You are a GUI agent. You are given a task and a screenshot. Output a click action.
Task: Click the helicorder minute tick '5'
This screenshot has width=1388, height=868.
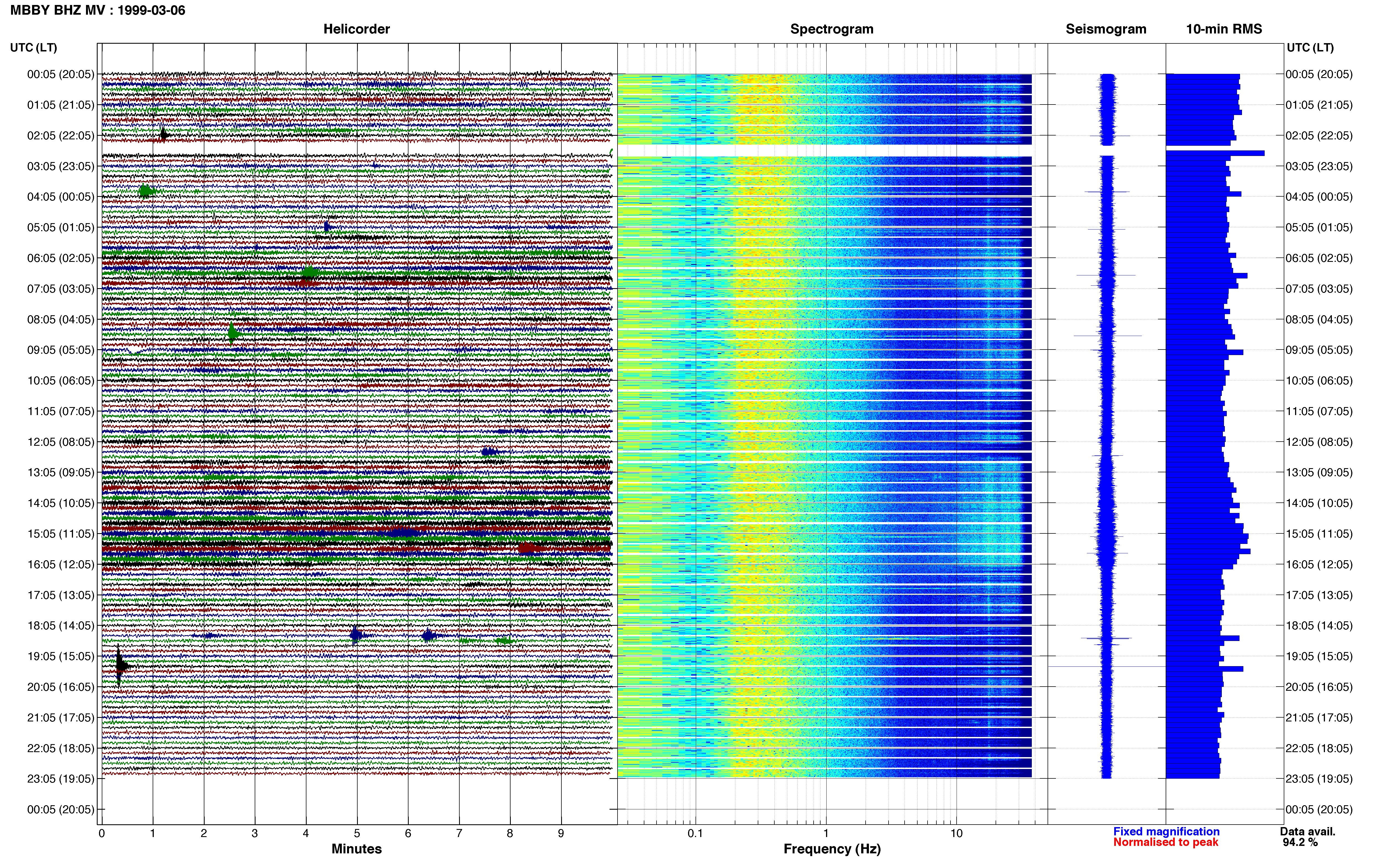click(357, 833)
